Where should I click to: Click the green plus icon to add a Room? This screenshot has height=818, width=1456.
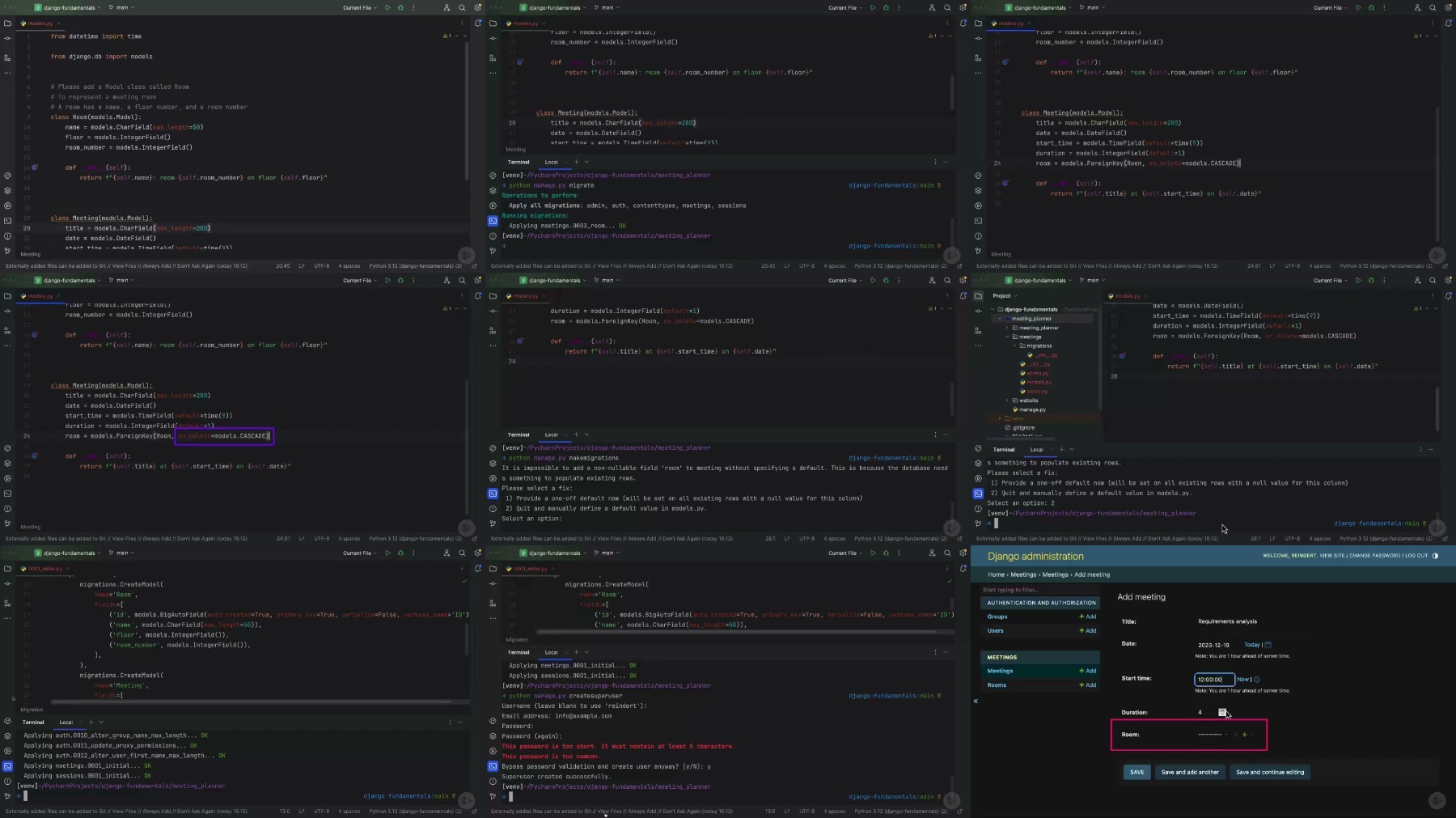(x=1244, y=735)
